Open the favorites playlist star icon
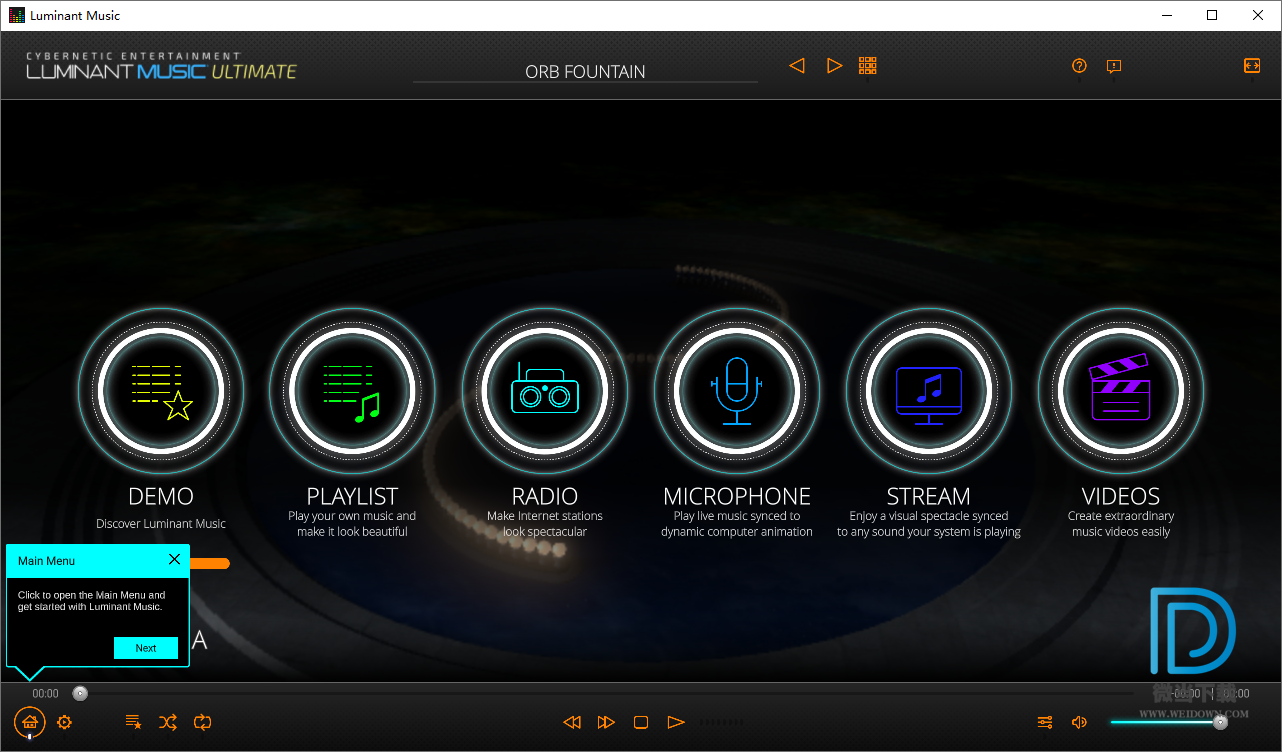This screenshot has height=752, width=1282. 133,722
